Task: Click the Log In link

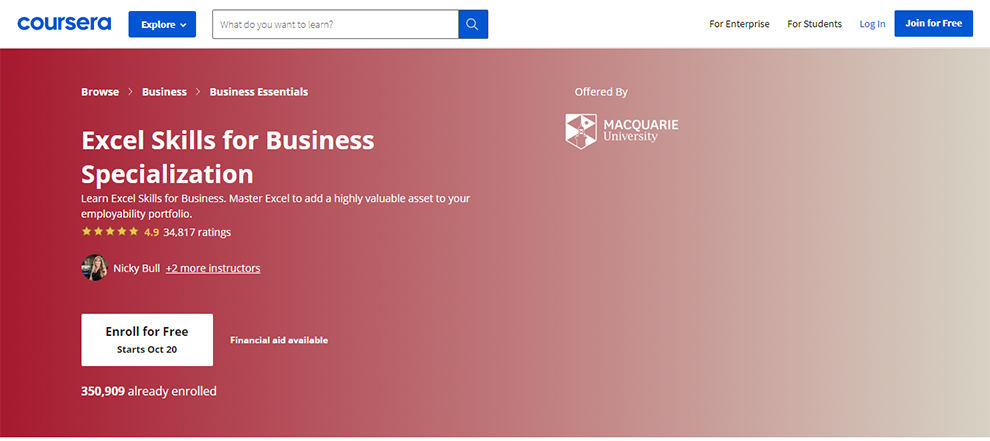Action: (x=872, y=24)
